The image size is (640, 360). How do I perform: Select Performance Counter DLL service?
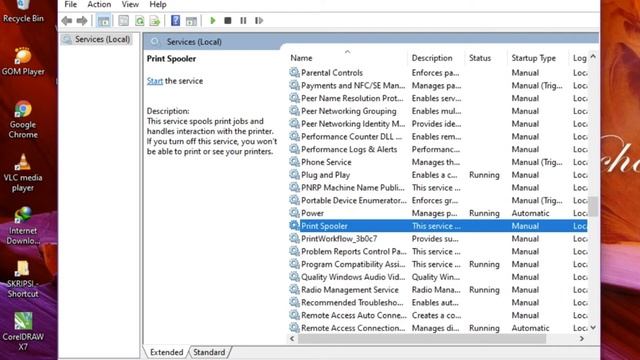click(x=351, y=136)
